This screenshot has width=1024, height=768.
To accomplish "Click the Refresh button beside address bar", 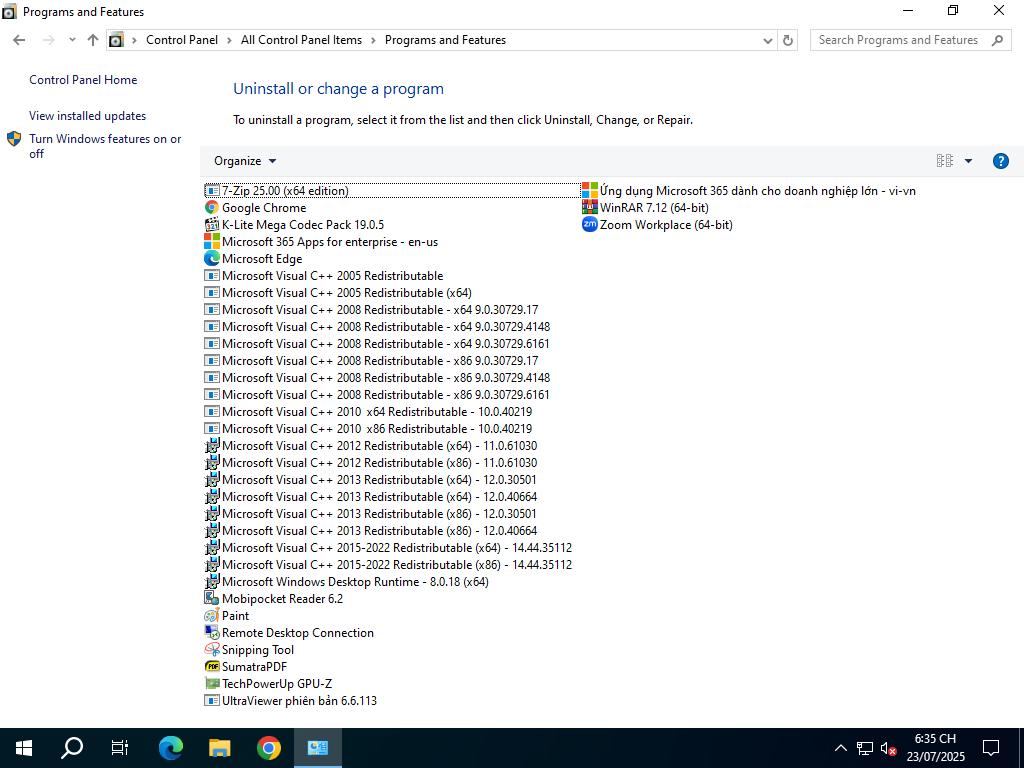I will (788, 40).
